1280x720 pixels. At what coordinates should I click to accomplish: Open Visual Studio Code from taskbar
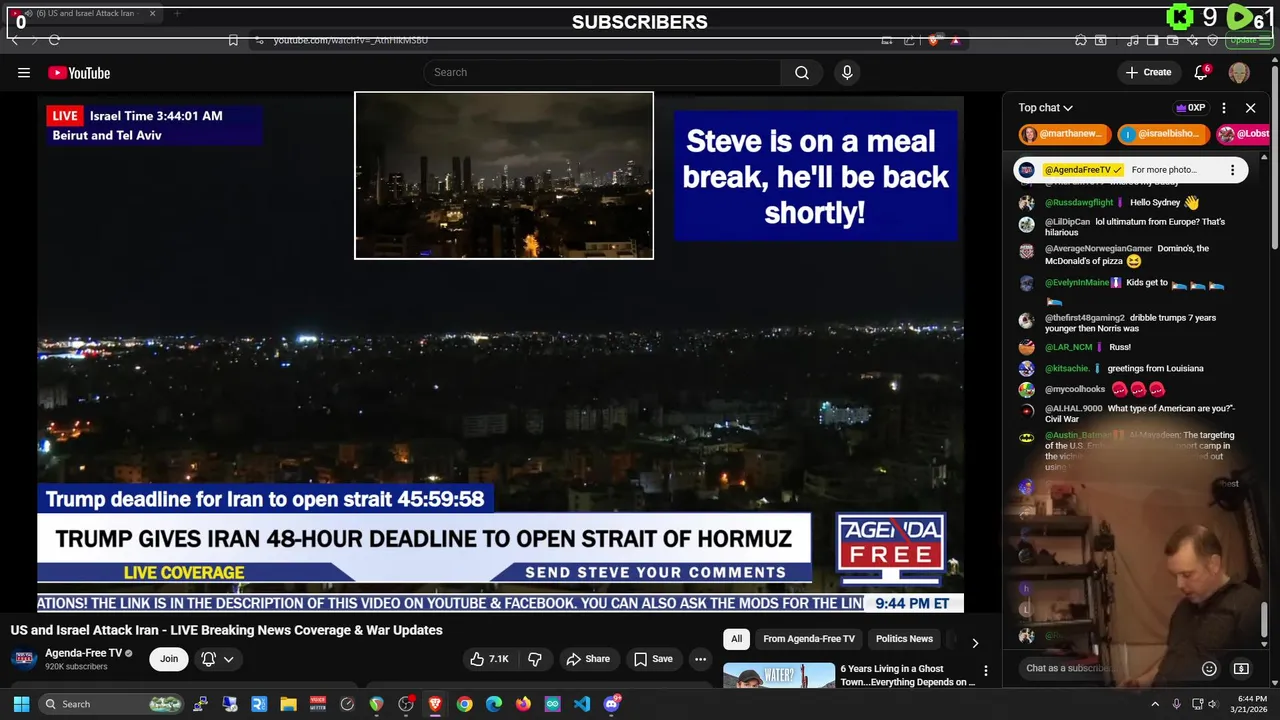pyautogui.click(x=582, y=704)
